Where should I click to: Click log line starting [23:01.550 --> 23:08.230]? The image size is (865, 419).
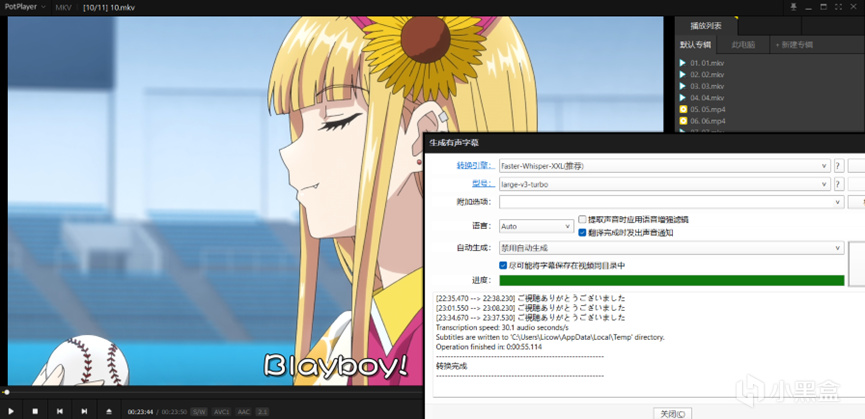pos(531,308)
